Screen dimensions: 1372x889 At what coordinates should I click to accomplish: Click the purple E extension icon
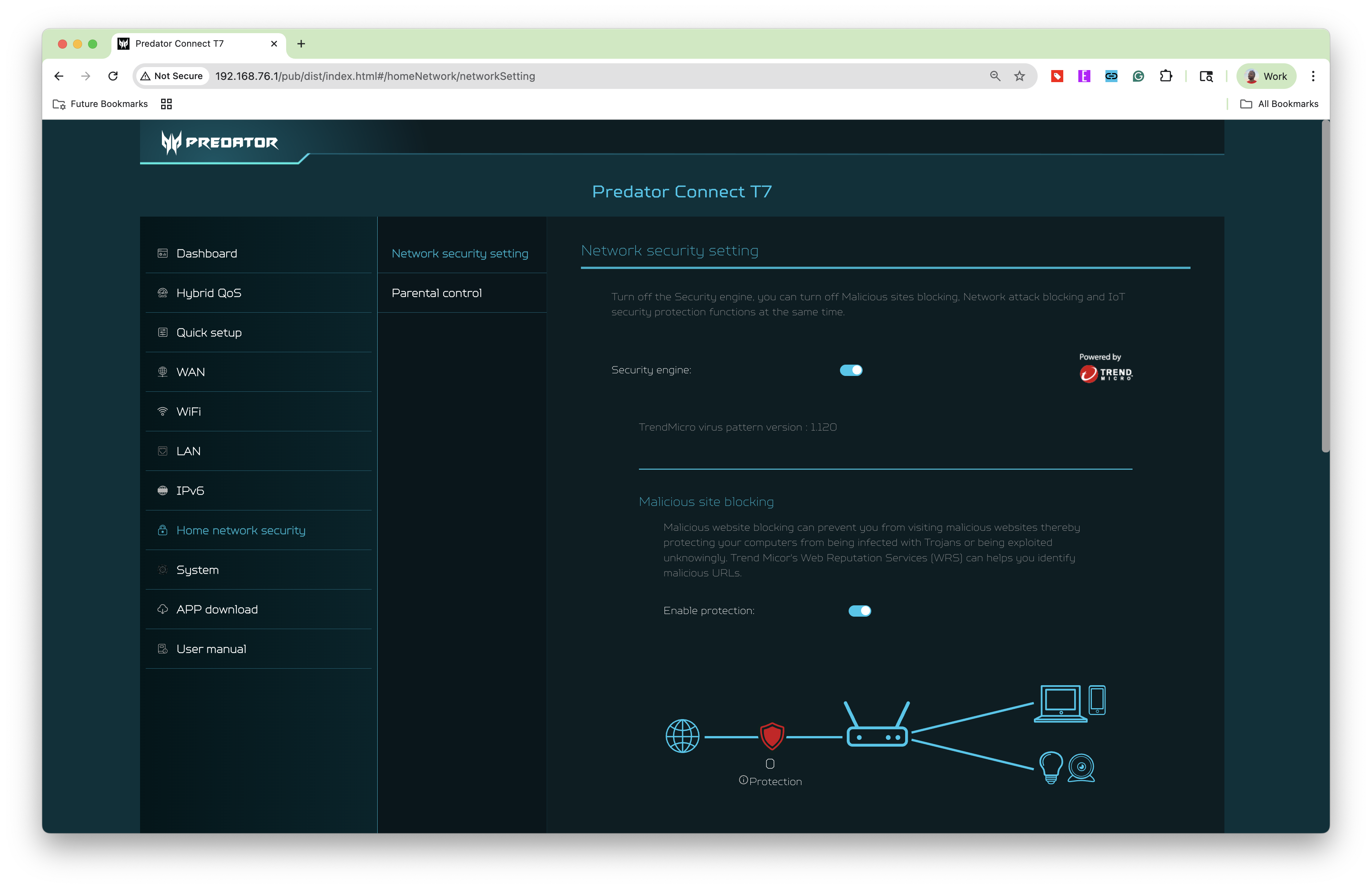(x=1084, y=76)
